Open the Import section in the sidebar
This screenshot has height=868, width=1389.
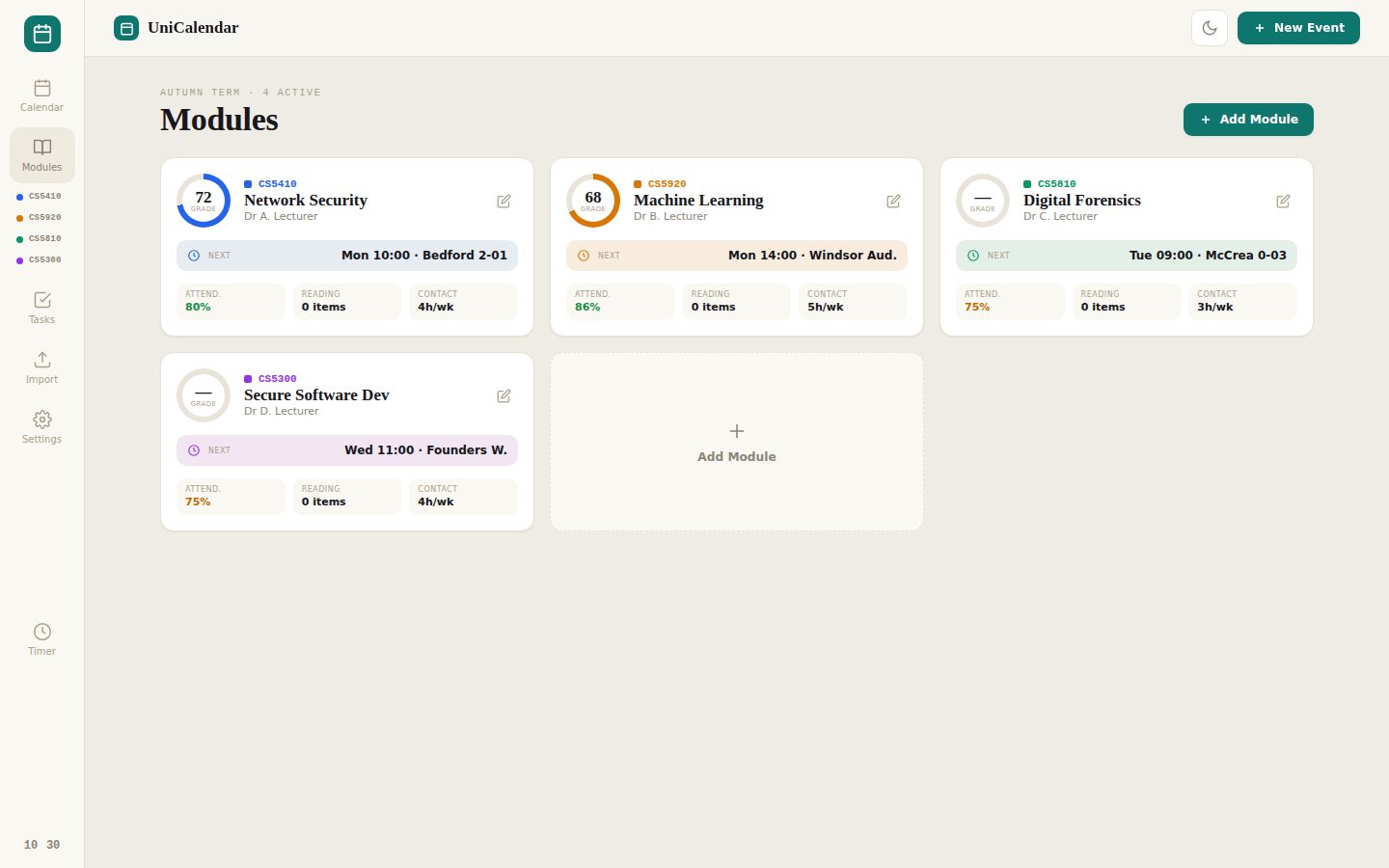click(x=42, y=367)
